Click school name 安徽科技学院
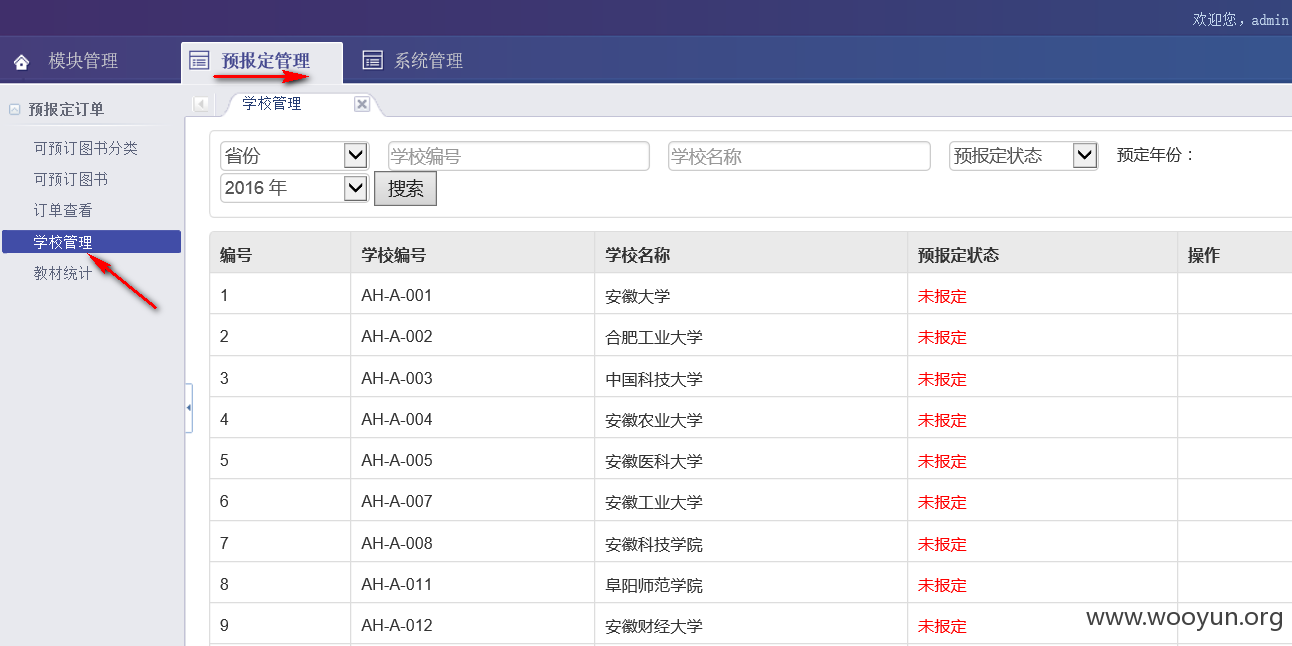This screenshot has height=646, width=1292. pyautogui.click(x=654, y=544)
